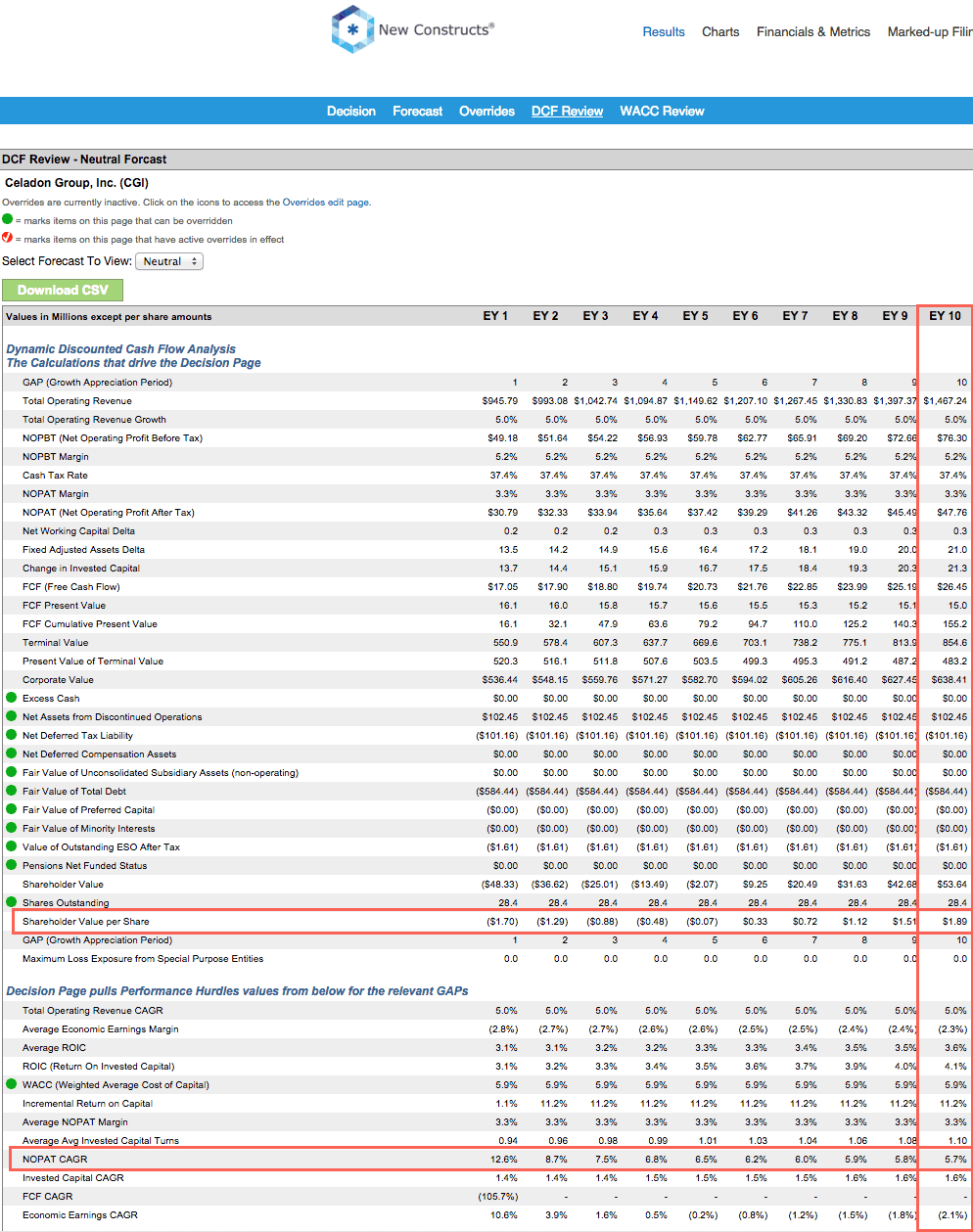973x1232 pixels.
Task: Click override icon for Pensions Net Funded Status
Action: (12, 865)
